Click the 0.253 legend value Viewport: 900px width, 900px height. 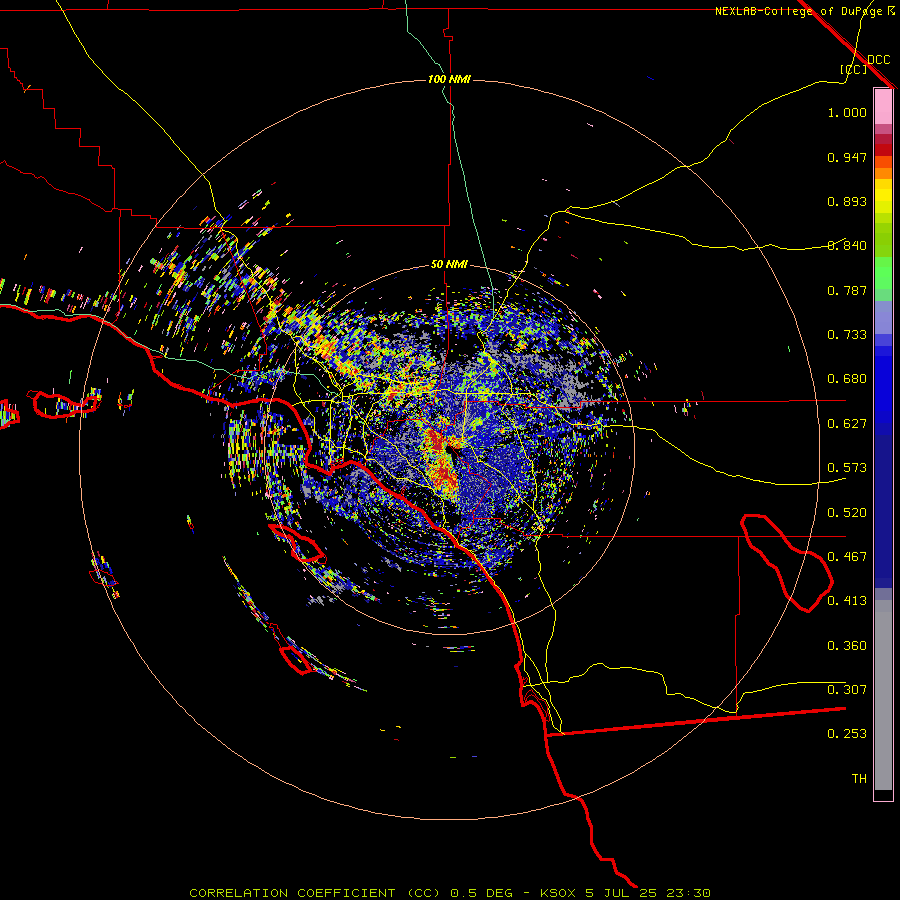tap(847, 734)
